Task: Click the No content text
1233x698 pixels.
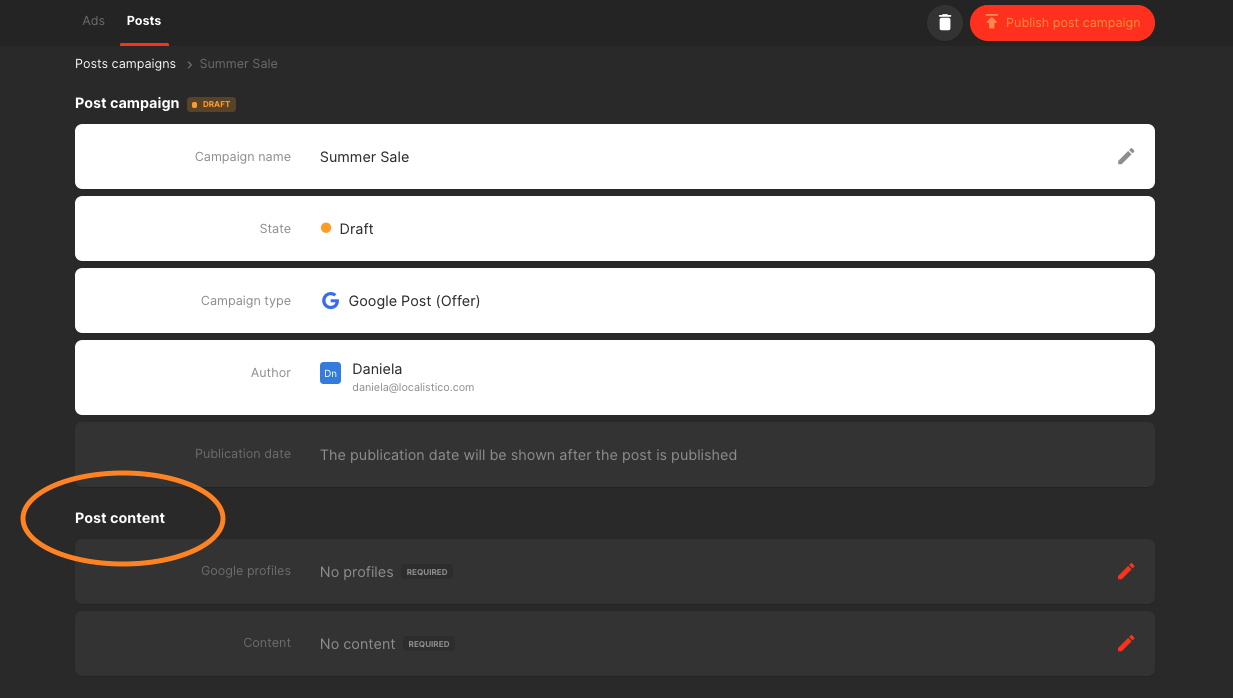Action: (x=357, y=644)
